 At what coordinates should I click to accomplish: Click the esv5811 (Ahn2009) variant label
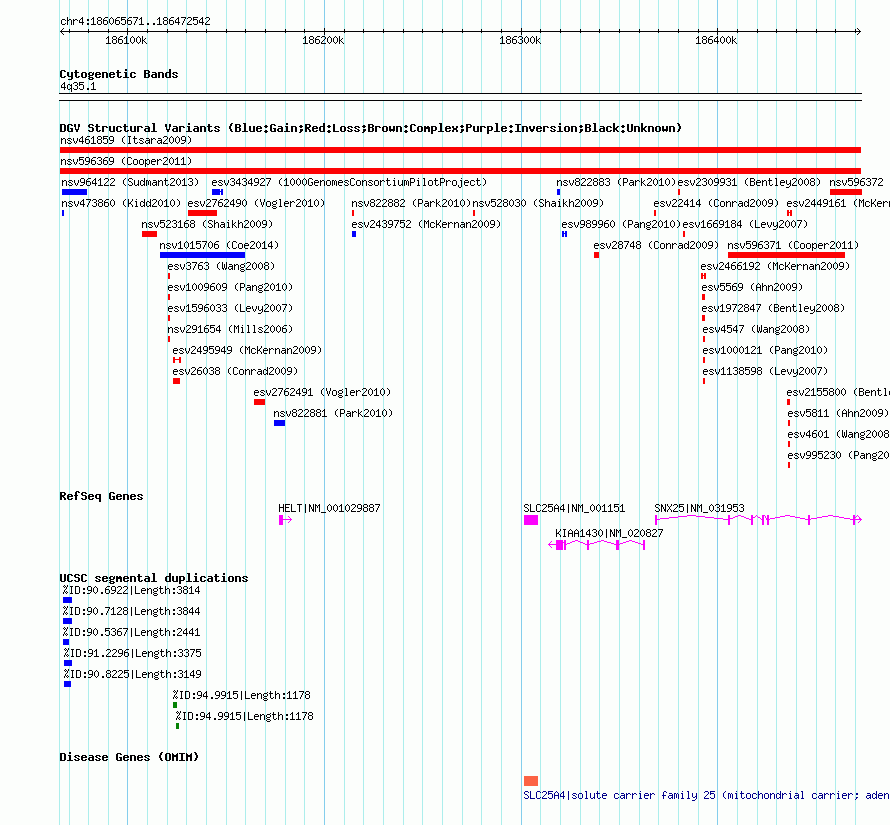point(838,413)
